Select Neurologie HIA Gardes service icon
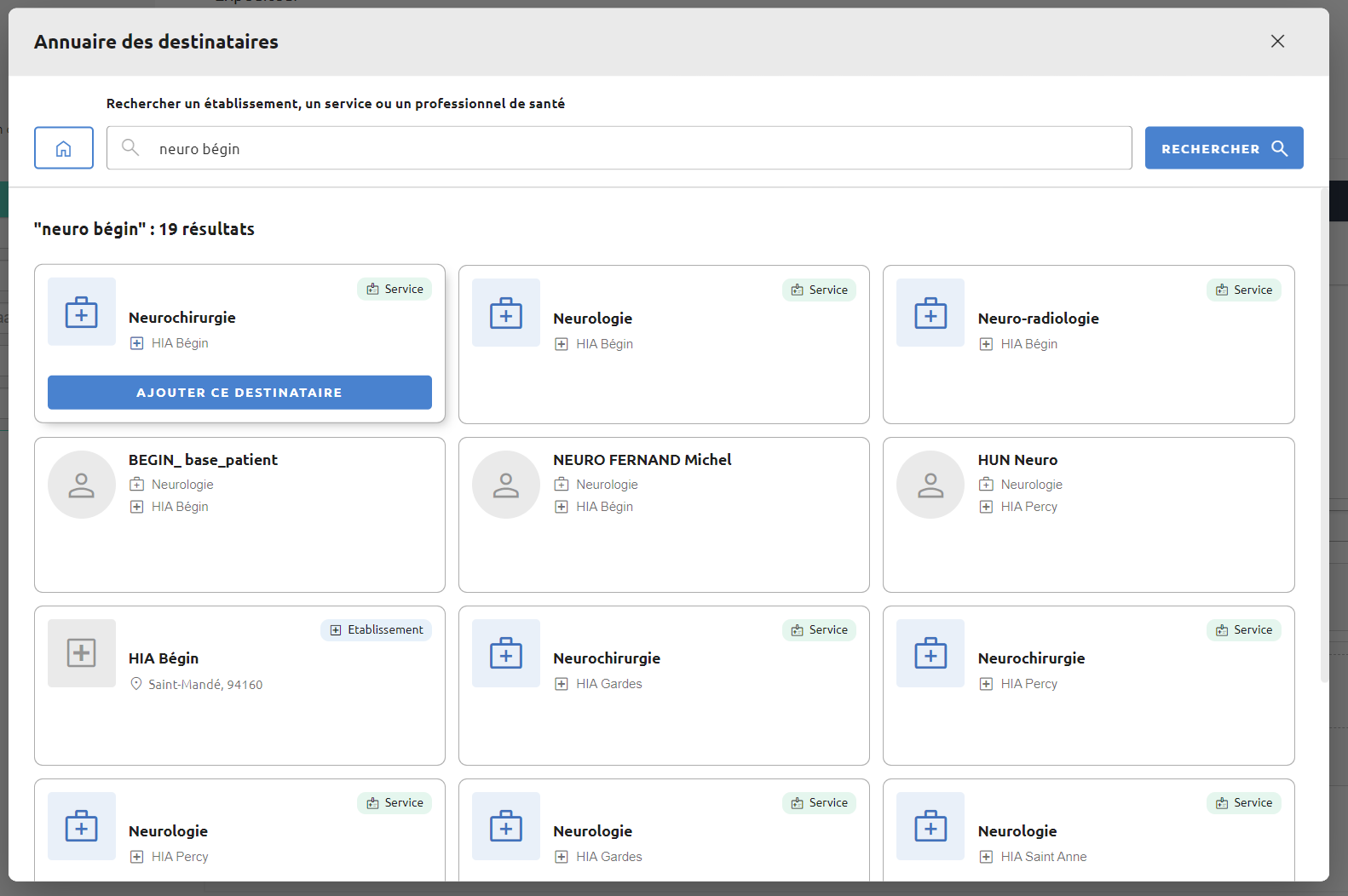The width and height of the screenshot is (1348, 896). click(x=506, y=826)
